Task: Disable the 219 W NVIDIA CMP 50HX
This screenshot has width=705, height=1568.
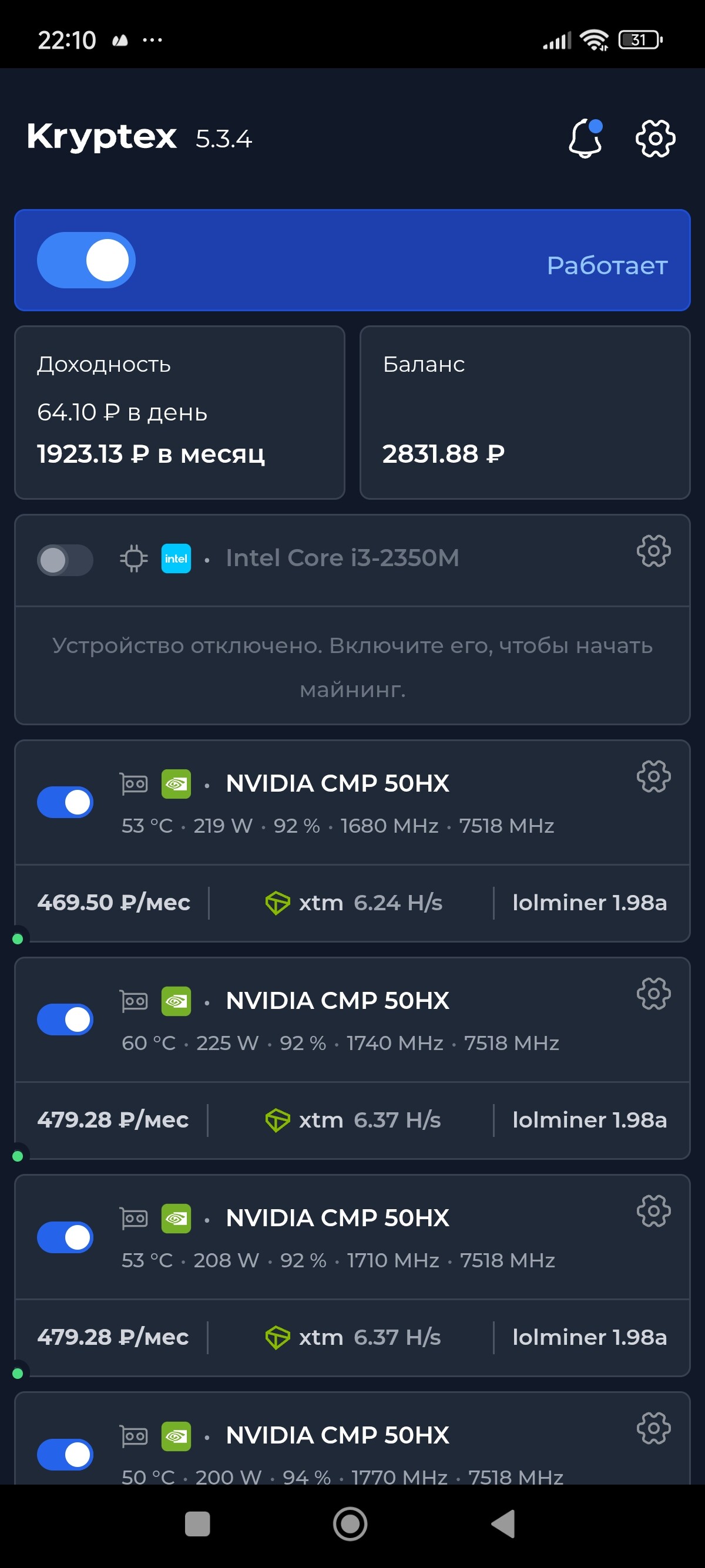Action: tap(65, 802)
